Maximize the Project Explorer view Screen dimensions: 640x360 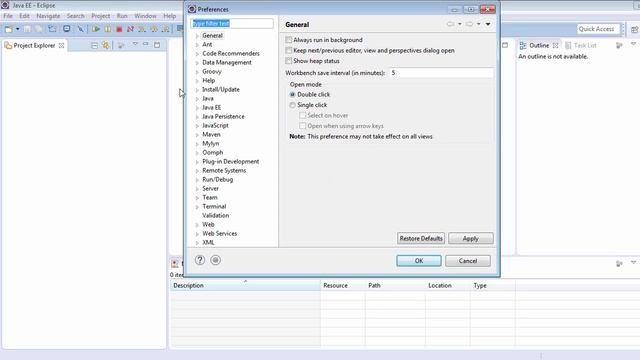157,45
